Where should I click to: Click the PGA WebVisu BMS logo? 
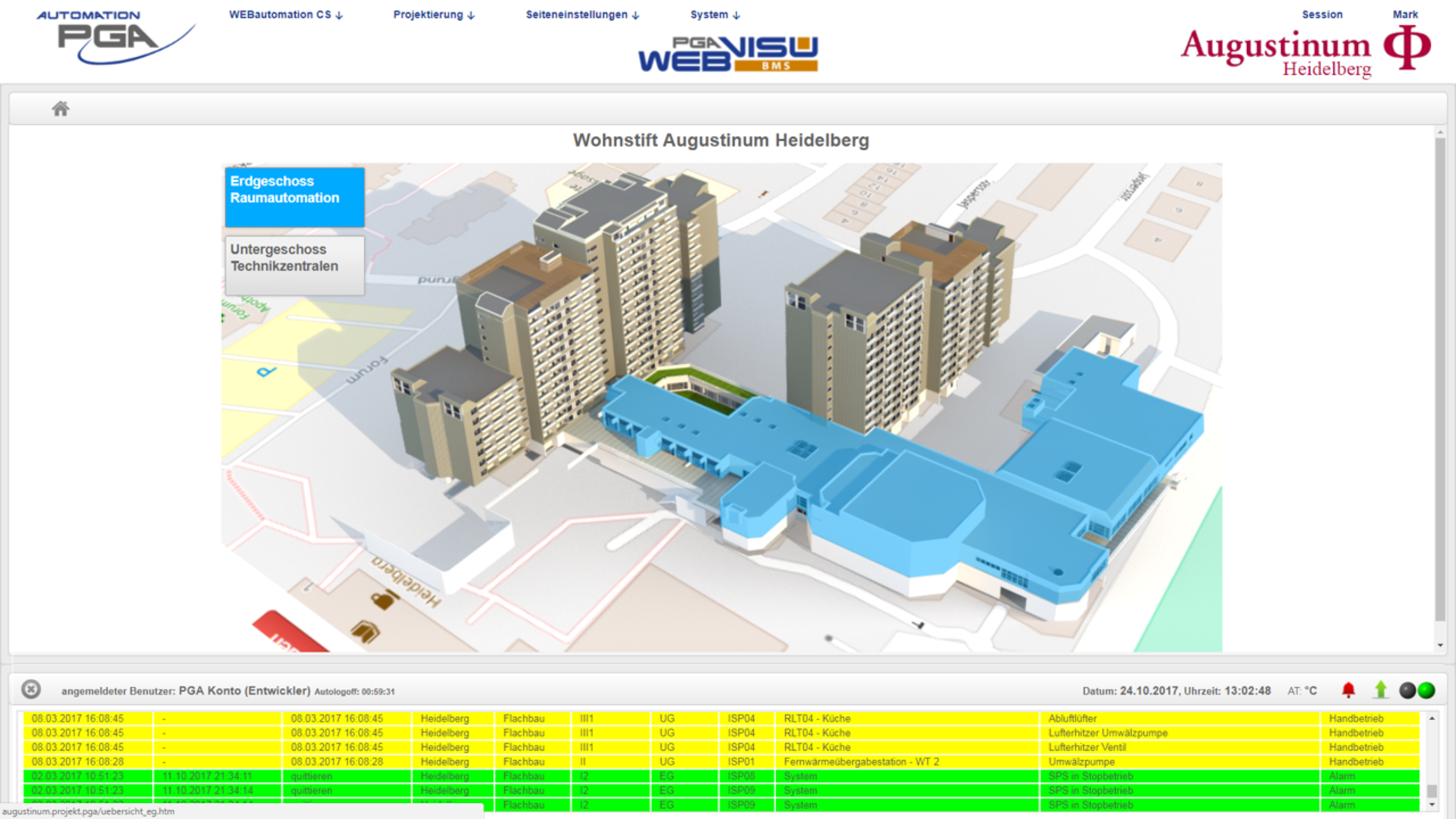(x=727, y=54)
